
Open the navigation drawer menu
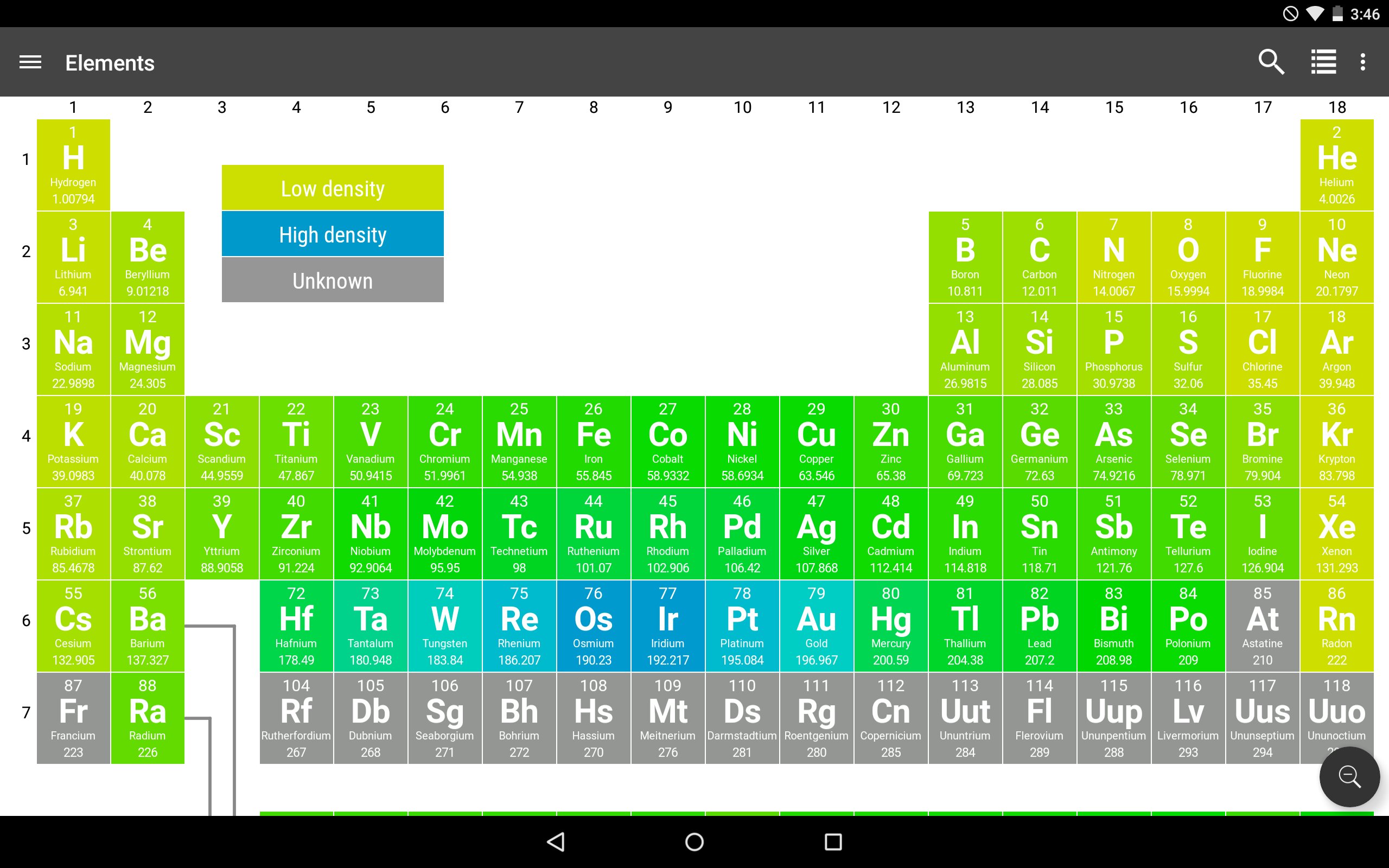30,62
